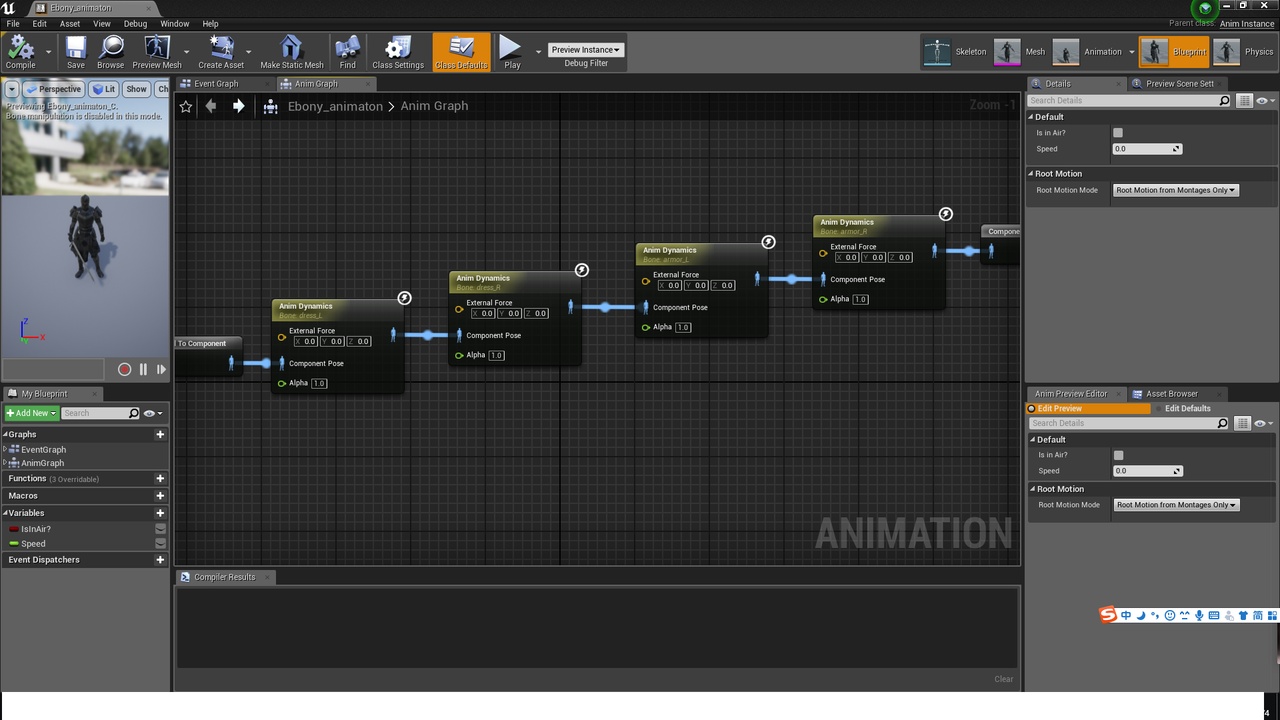Start recording in preview viewport

(x=125, y=369)
